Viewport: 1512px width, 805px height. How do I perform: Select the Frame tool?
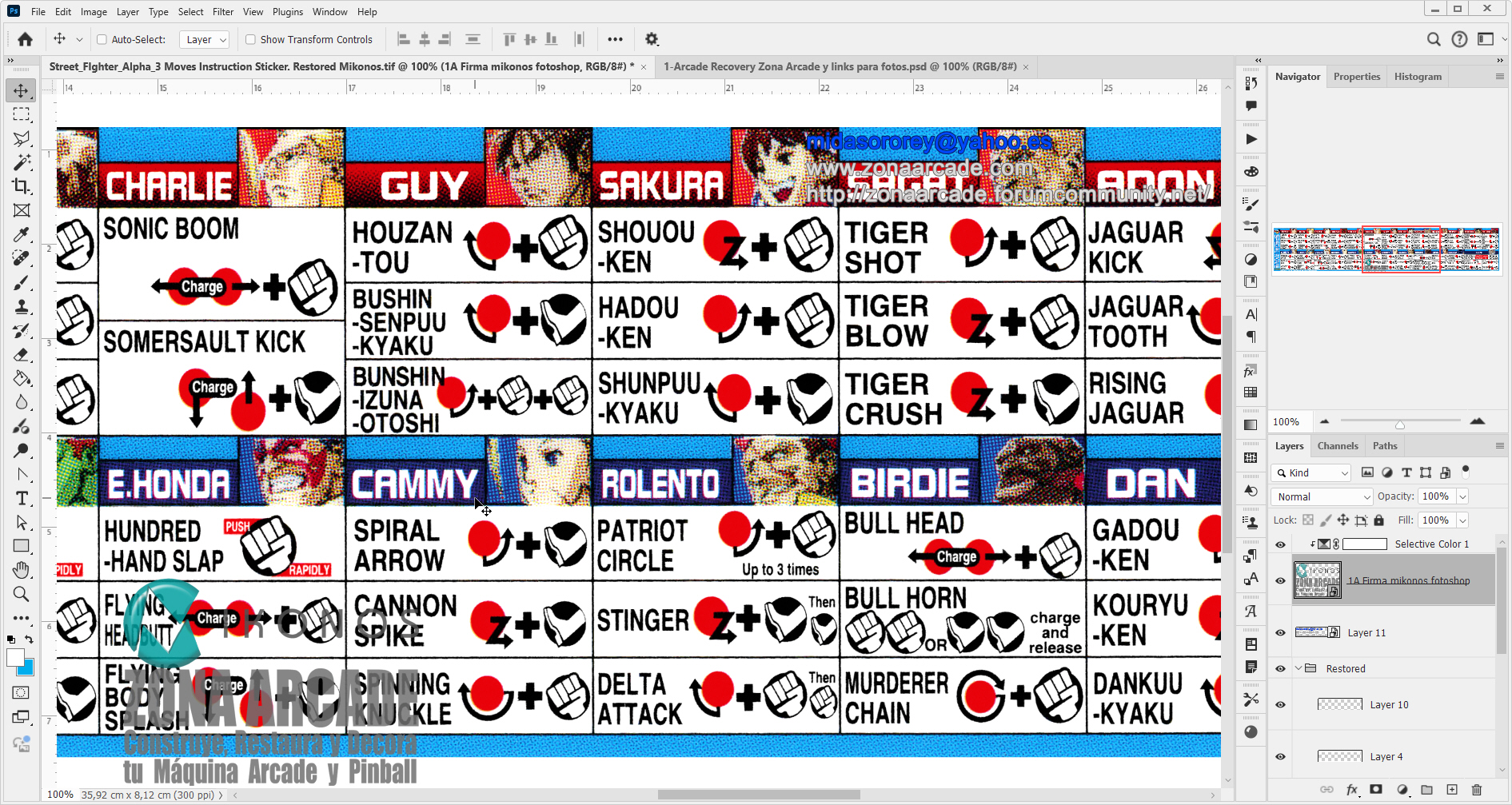[22, 210]
